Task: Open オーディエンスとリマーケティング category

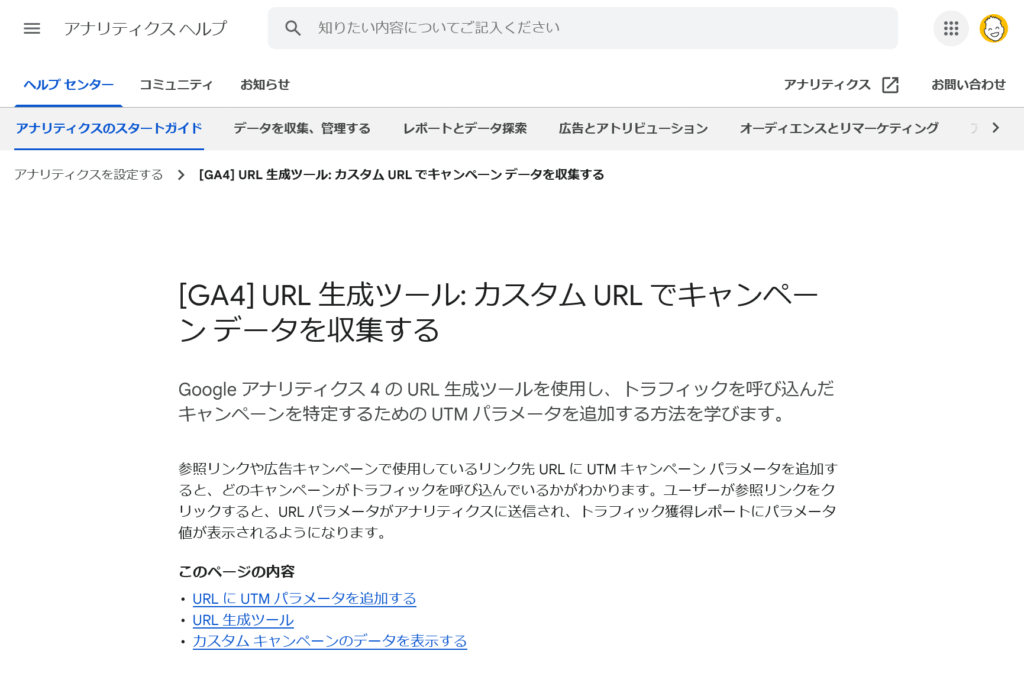Action: point(839,128)
